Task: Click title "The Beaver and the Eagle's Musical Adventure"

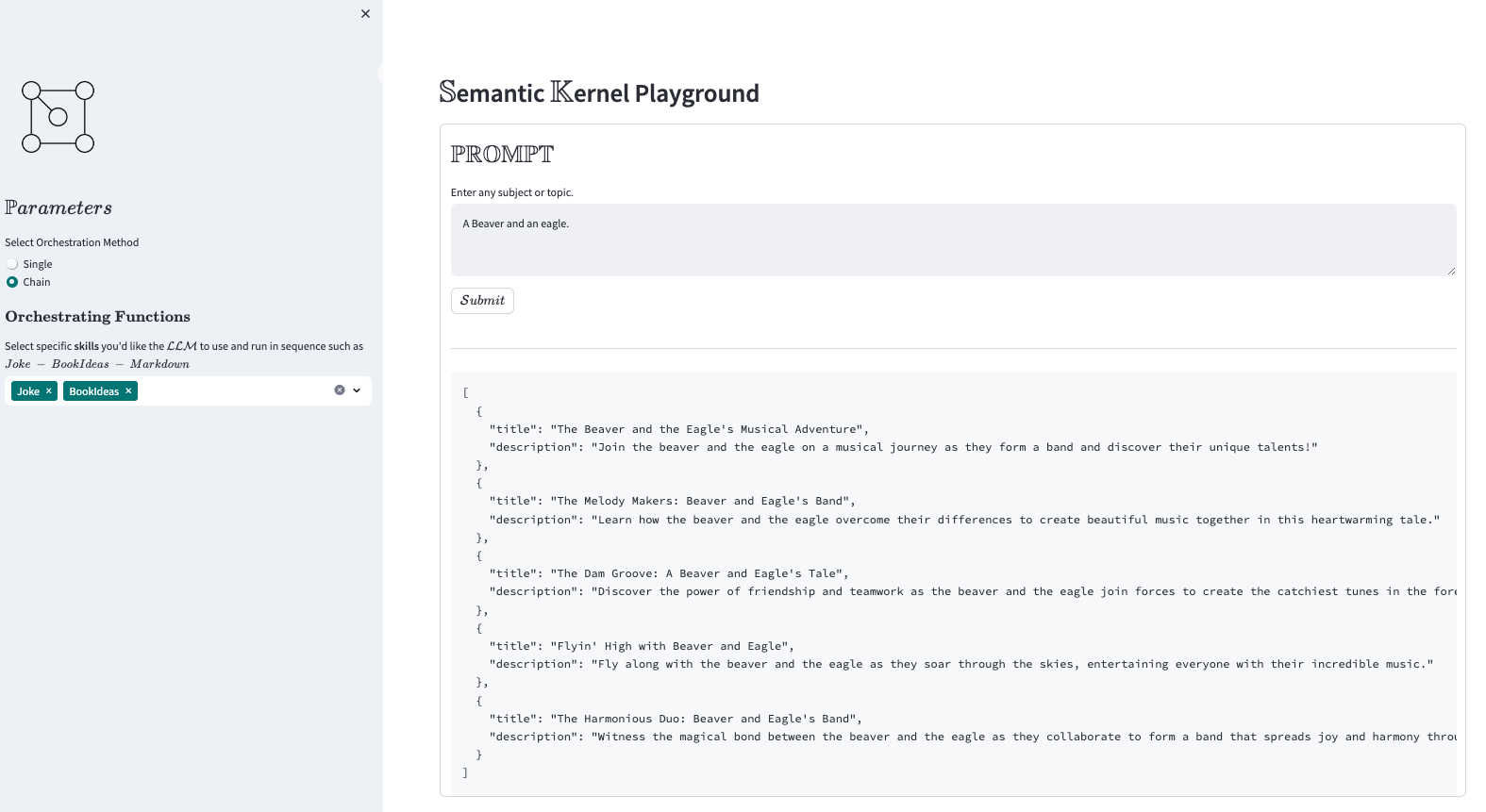Action: 709,429
